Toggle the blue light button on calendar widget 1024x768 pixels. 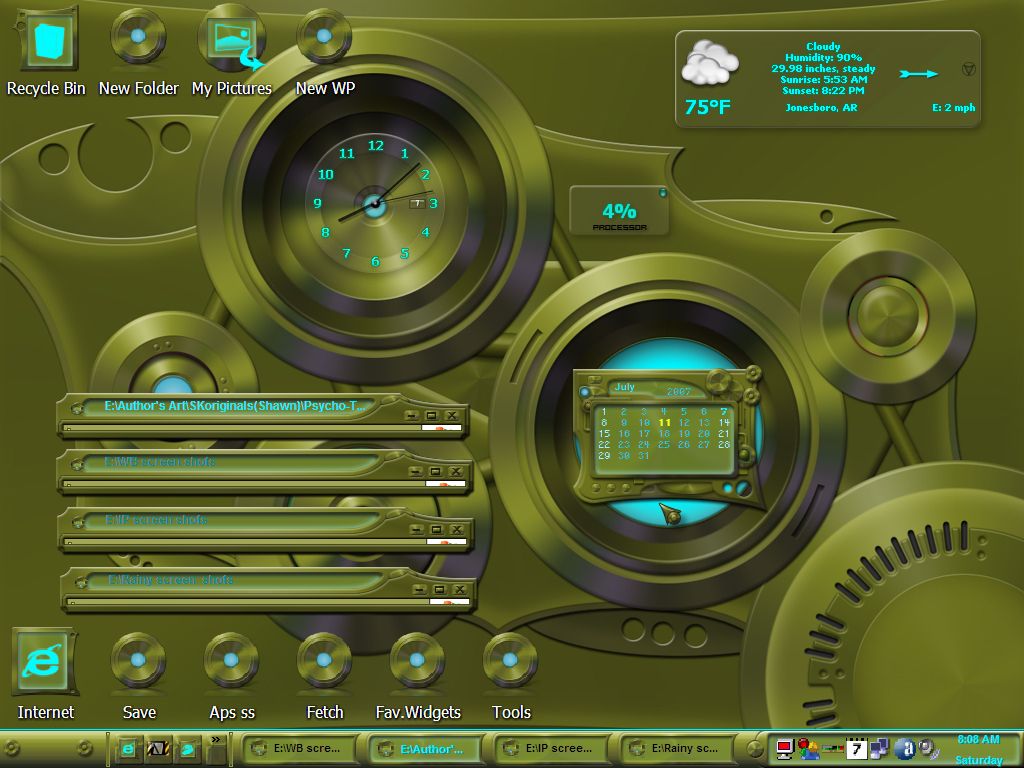pyautogui.click(x=584, y=392)
